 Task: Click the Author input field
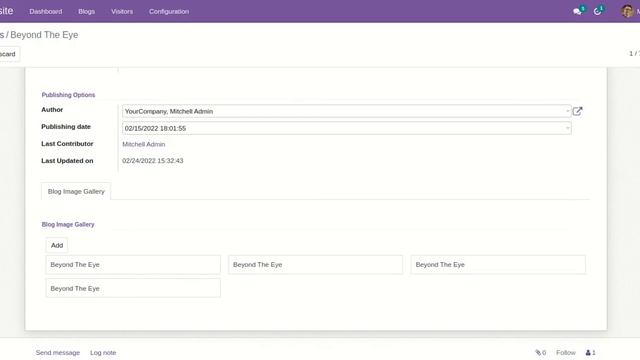347,111
